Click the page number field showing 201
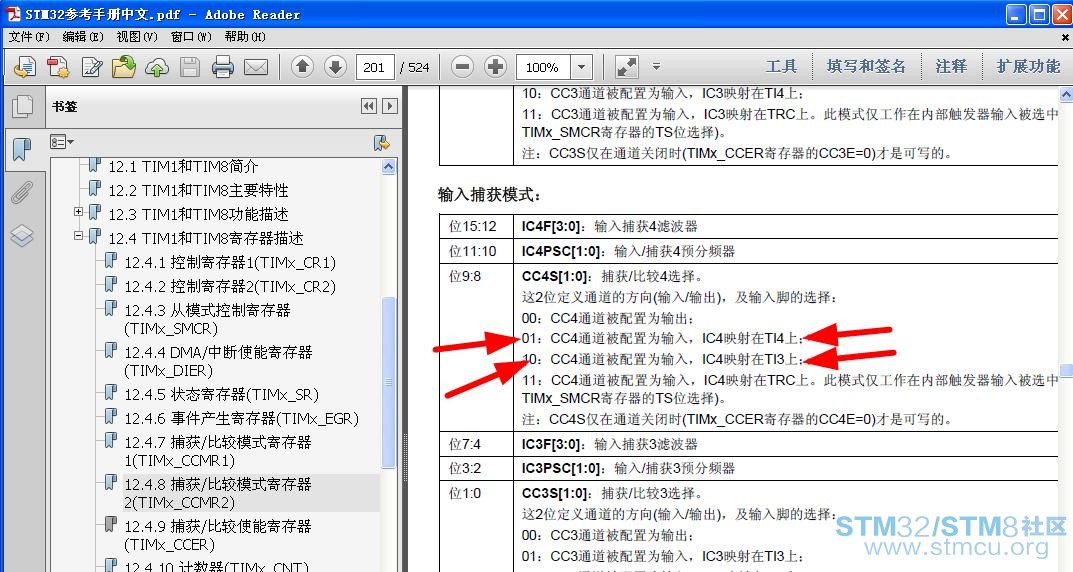This screenshot has width=1073, height=572. (374, 67)
